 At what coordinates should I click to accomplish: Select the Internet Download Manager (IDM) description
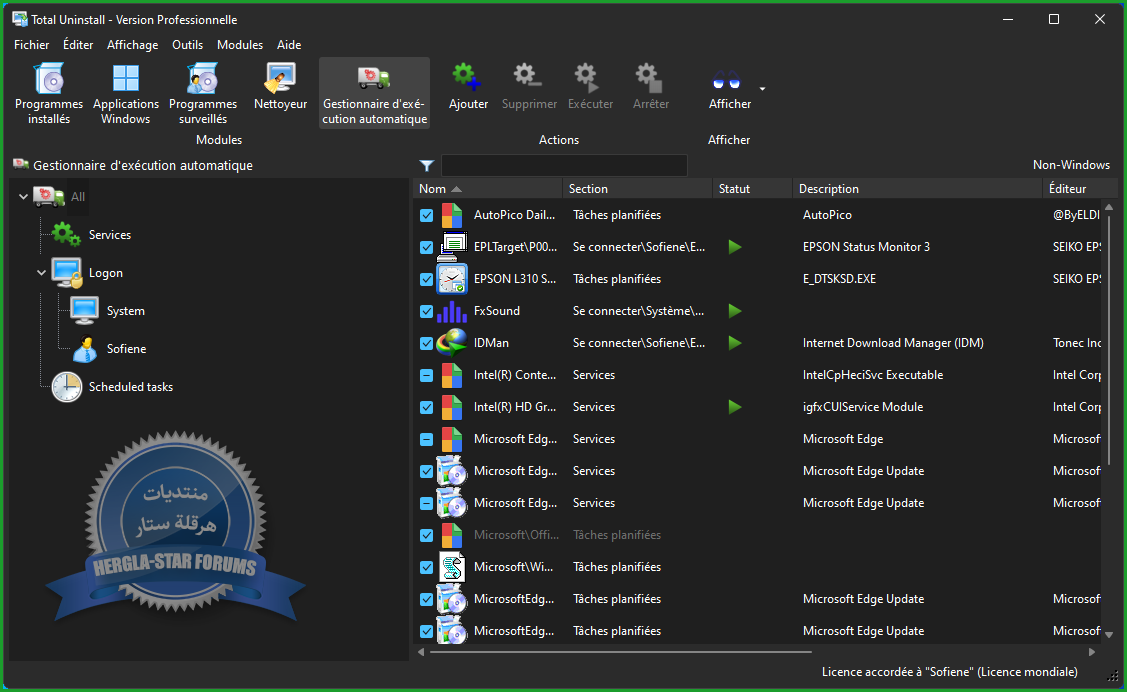click(893, 343)
